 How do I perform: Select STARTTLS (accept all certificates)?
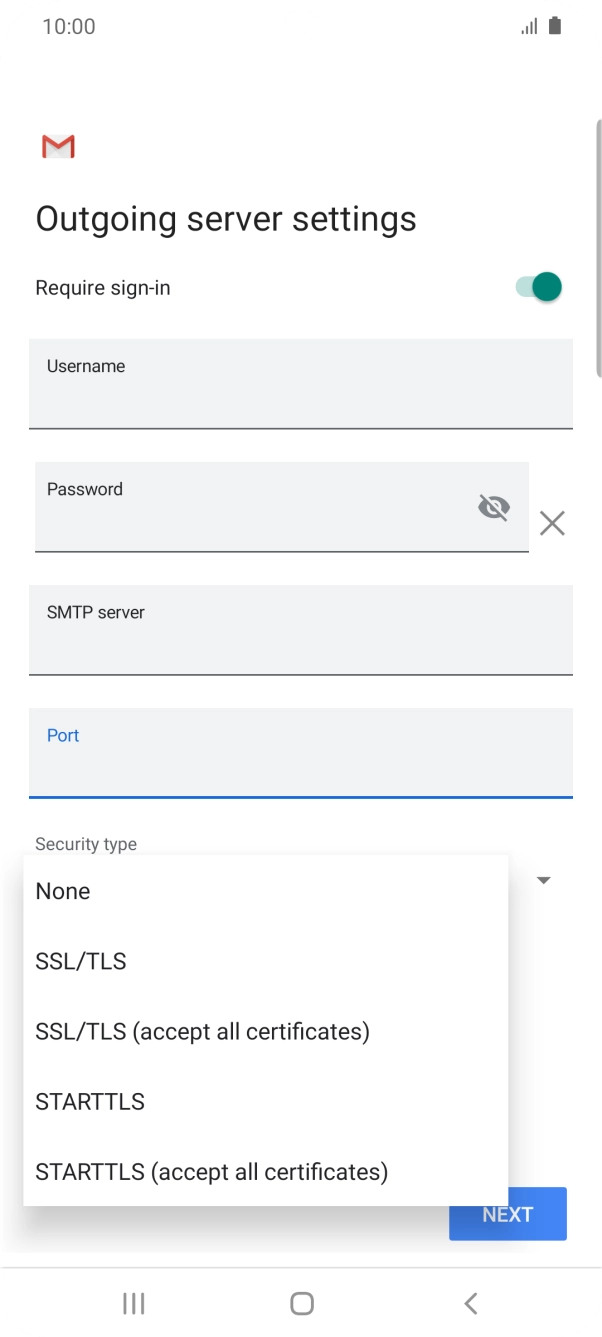212,1171
